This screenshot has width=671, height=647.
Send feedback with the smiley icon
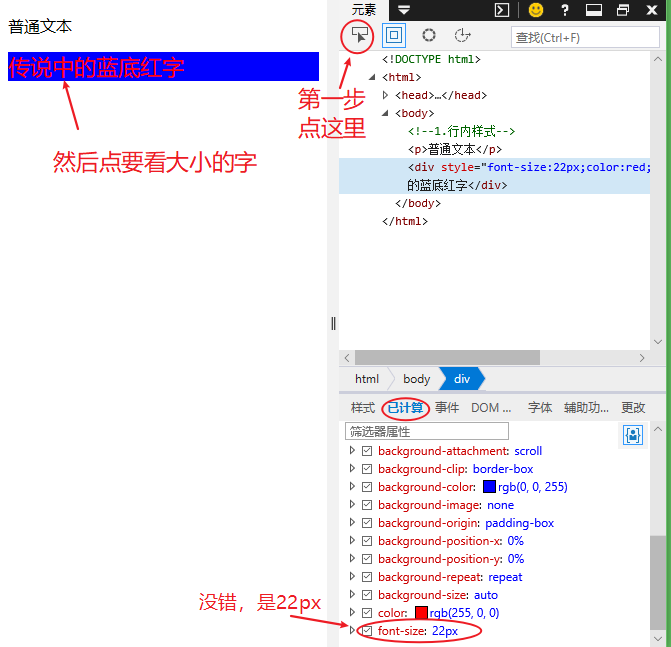[536, 9]
